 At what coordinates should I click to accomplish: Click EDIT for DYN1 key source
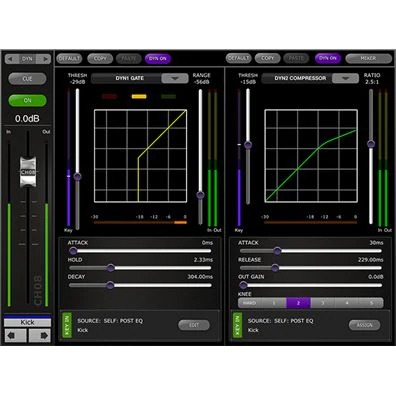click(x=194, y=325)
